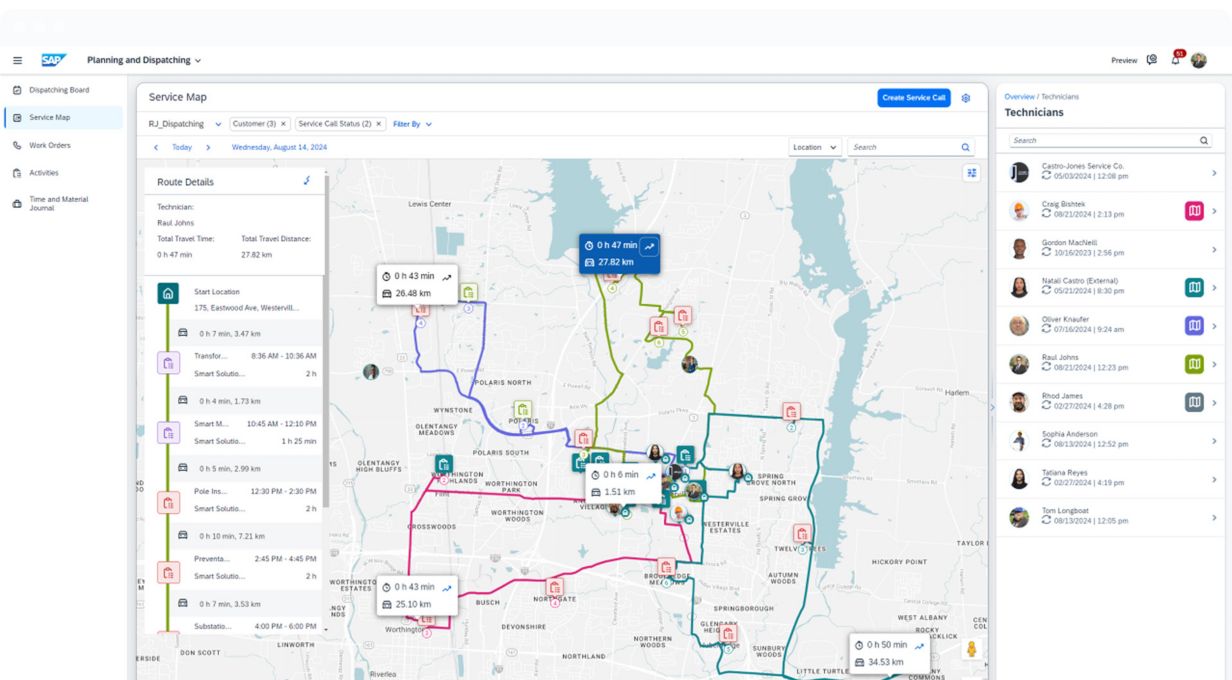
Task: Click the chat support icon beside Preview
Action: click(1151, 60)
